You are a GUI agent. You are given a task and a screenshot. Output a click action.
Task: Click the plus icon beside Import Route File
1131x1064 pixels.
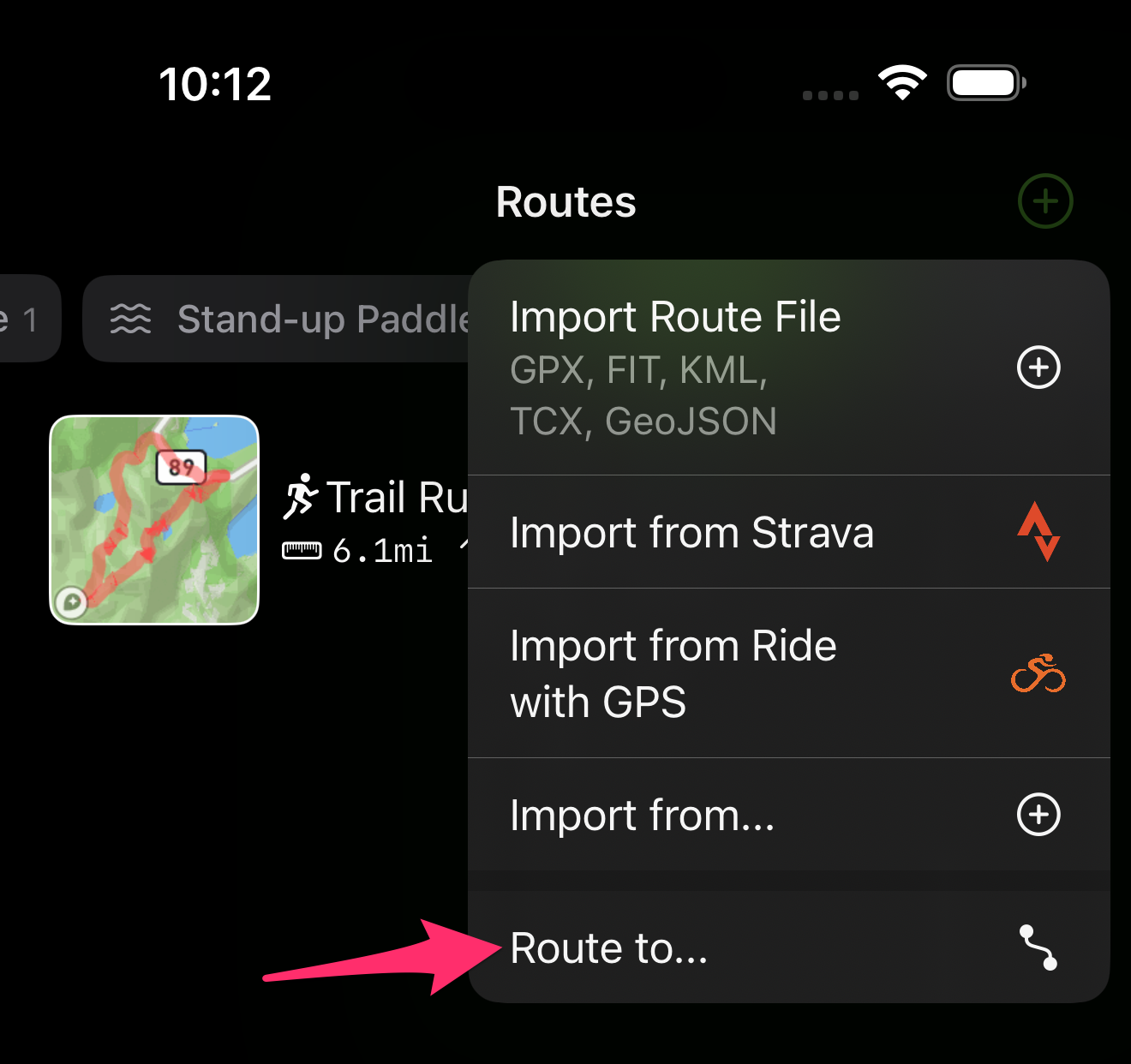(x=1038, y=368)
